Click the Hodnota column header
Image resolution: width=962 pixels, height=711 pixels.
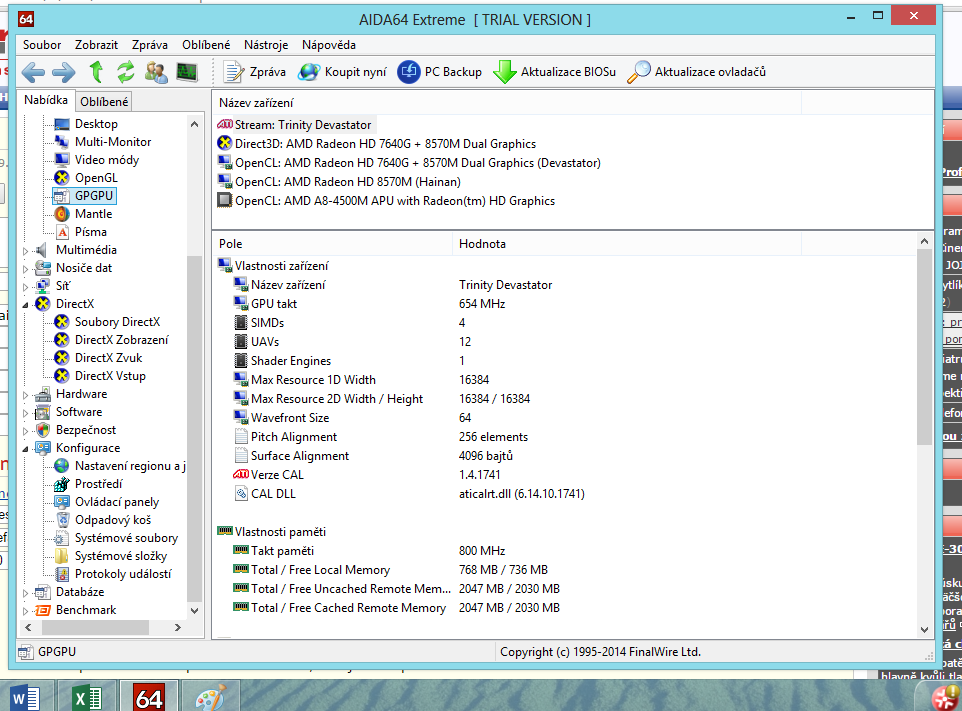coord(483,244)
